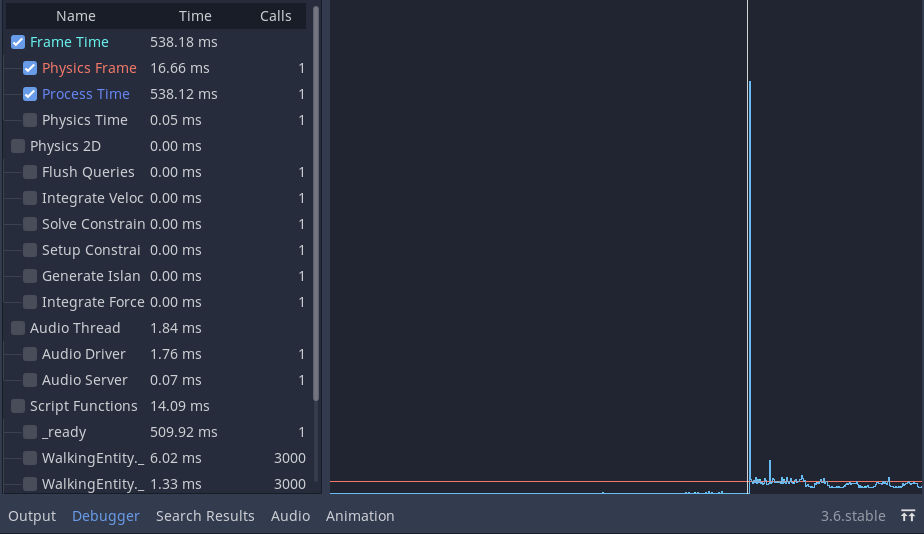924x534 pixels.
Task: Uncheck the Physics Frame checkbox
Action: click(29, 68)
